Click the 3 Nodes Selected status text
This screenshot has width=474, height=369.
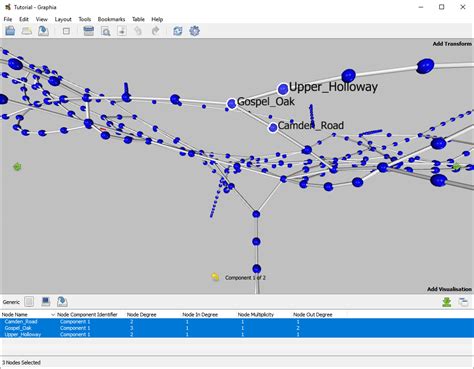pyautogui.click(x=22, y=362)
